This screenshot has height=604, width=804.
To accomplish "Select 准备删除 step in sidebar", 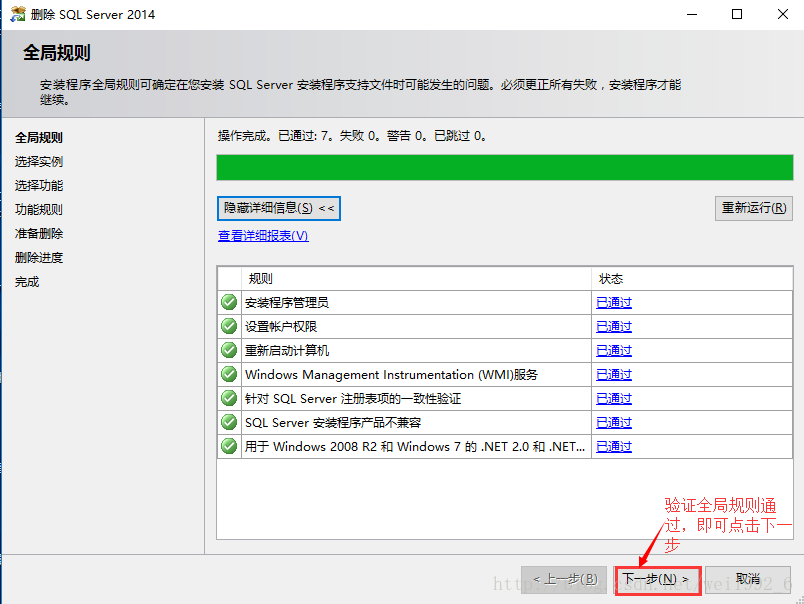I will pos(39,234).
